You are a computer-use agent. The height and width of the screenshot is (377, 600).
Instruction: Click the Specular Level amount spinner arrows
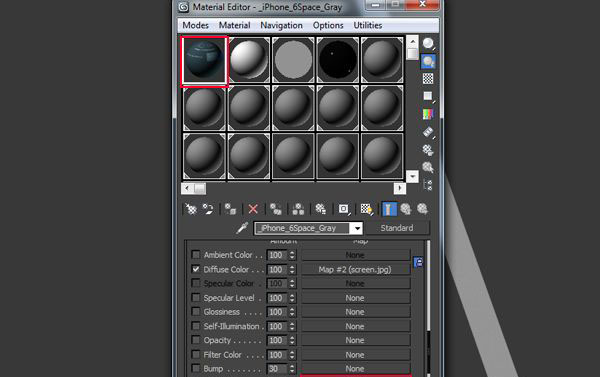(292, 298)
